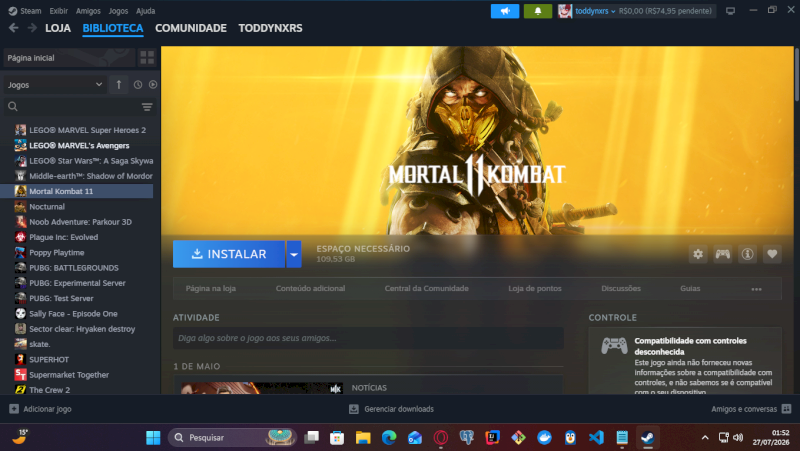800x451 pixels.
Task: Select SUPERHOT in game list
Action: tap(79, 360)
